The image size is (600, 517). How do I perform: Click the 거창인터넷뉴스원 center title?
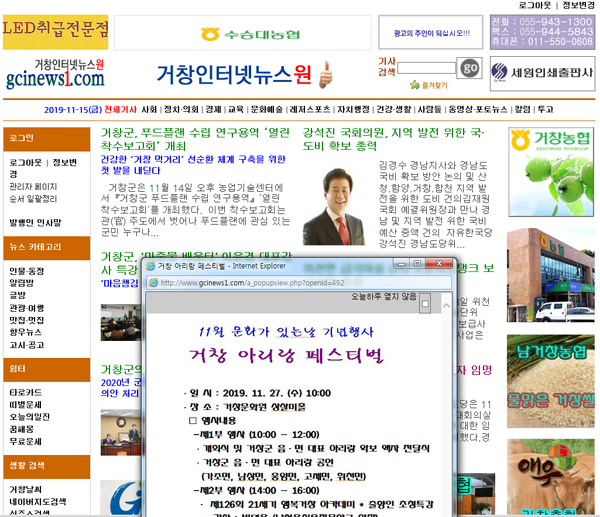click(x=234, y=75)
